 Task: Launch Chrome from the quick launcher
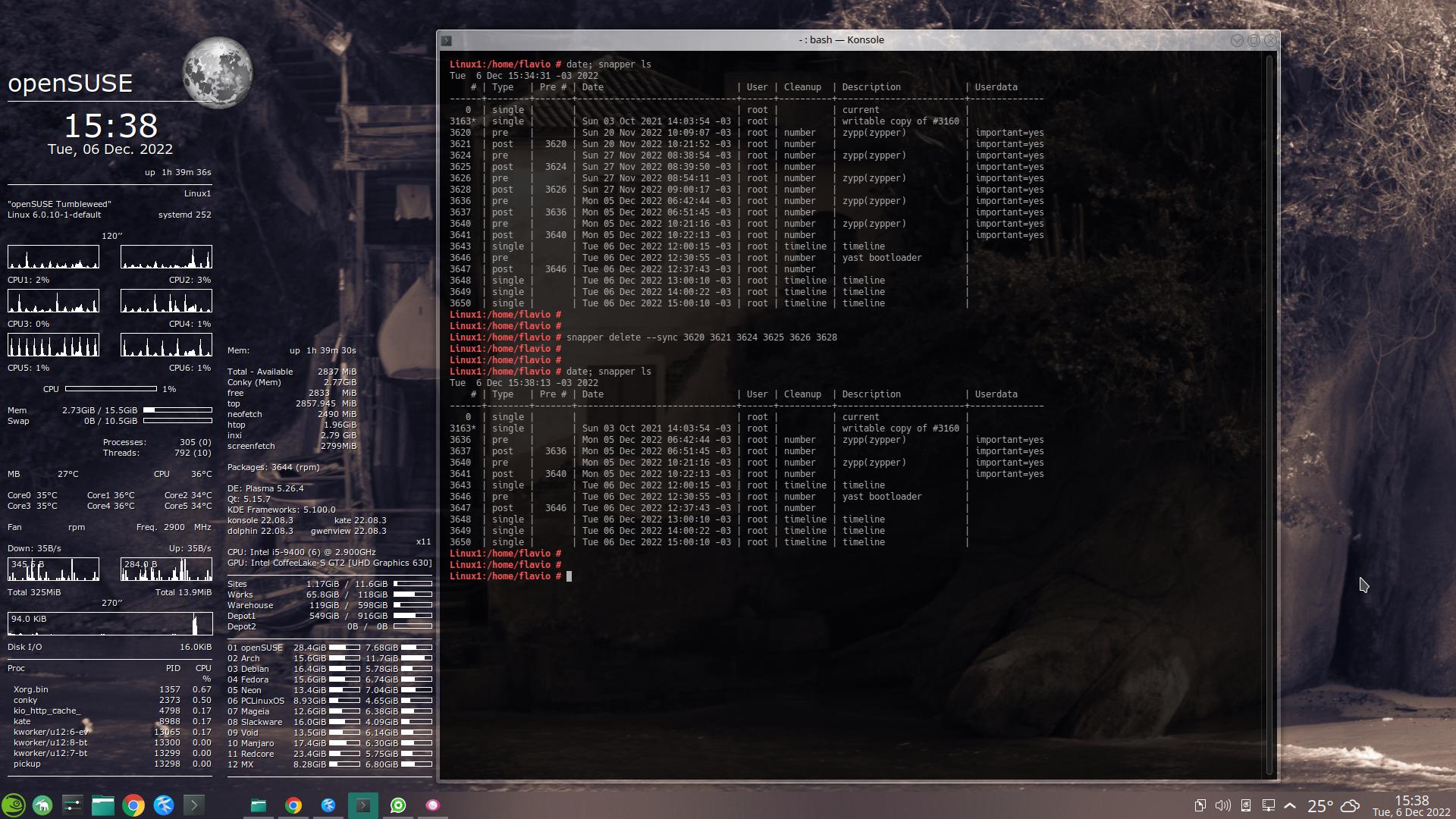point(133,805)
